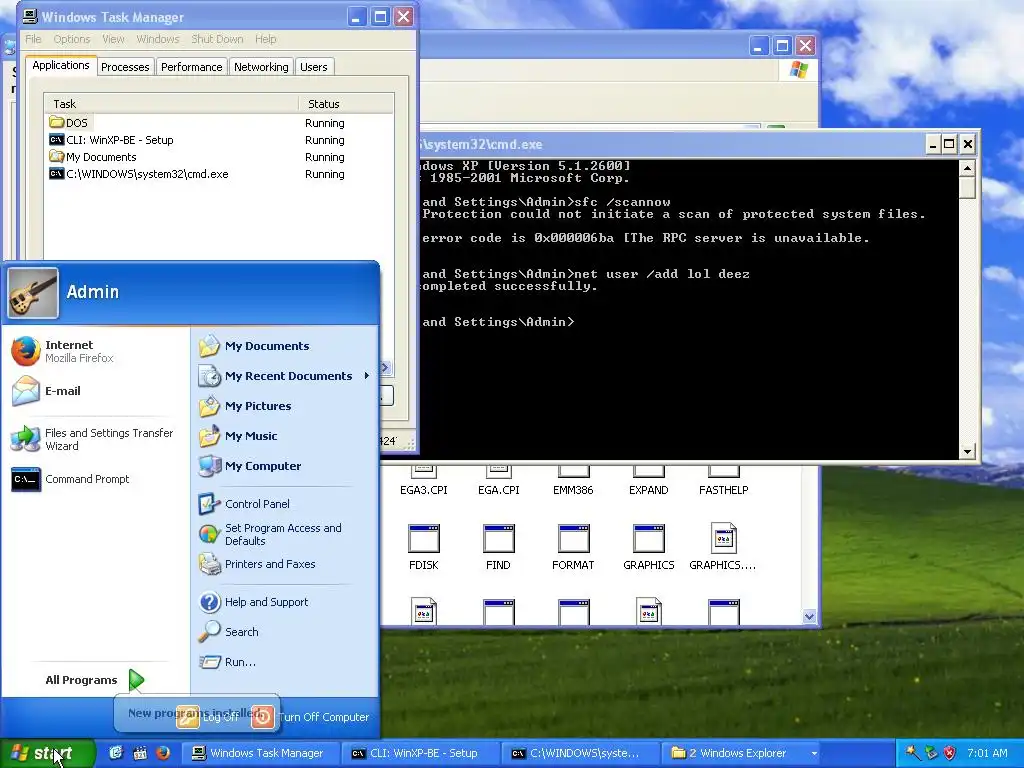The width and height of the screenshot is (1024, 768).
Task: Open Control Panel
Action: point(244,504)
